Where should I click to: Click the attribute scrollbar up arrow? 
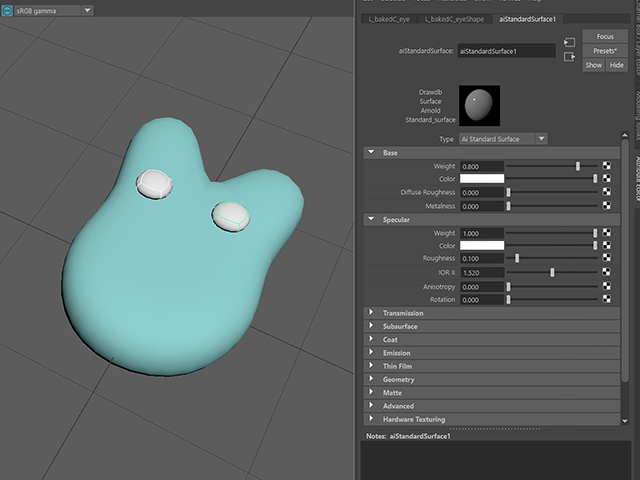625,135
